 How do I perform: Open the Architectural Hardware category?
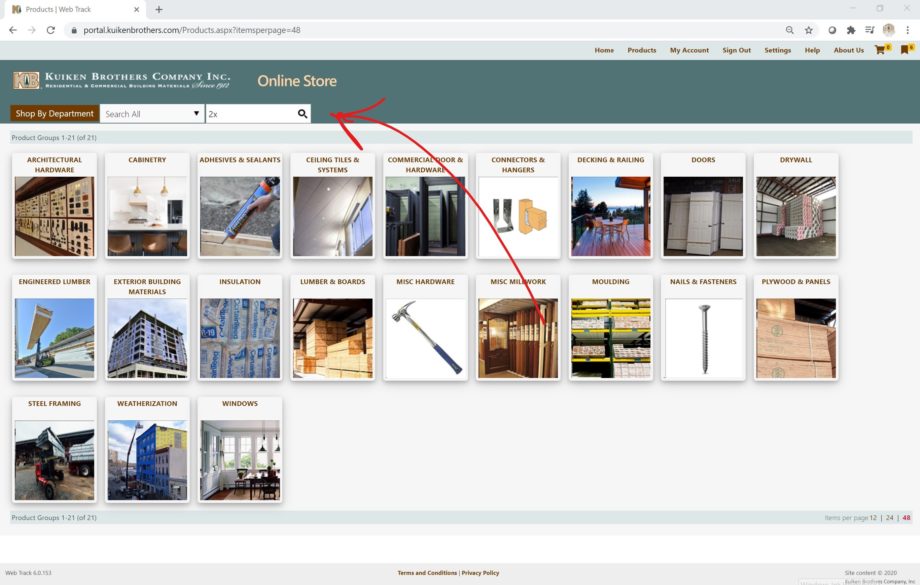point(55,206)
